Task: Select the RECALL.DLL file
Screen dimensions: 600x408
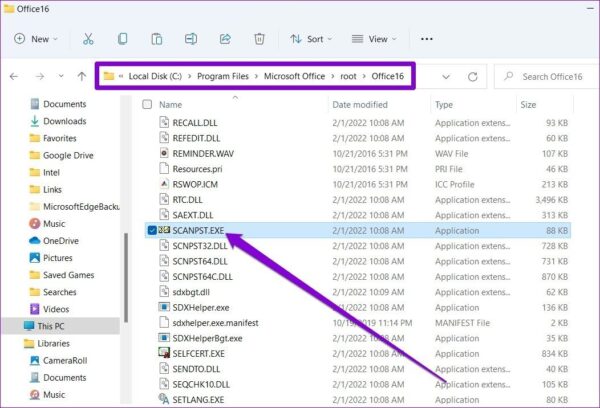Action: click(x=195, y=122)
